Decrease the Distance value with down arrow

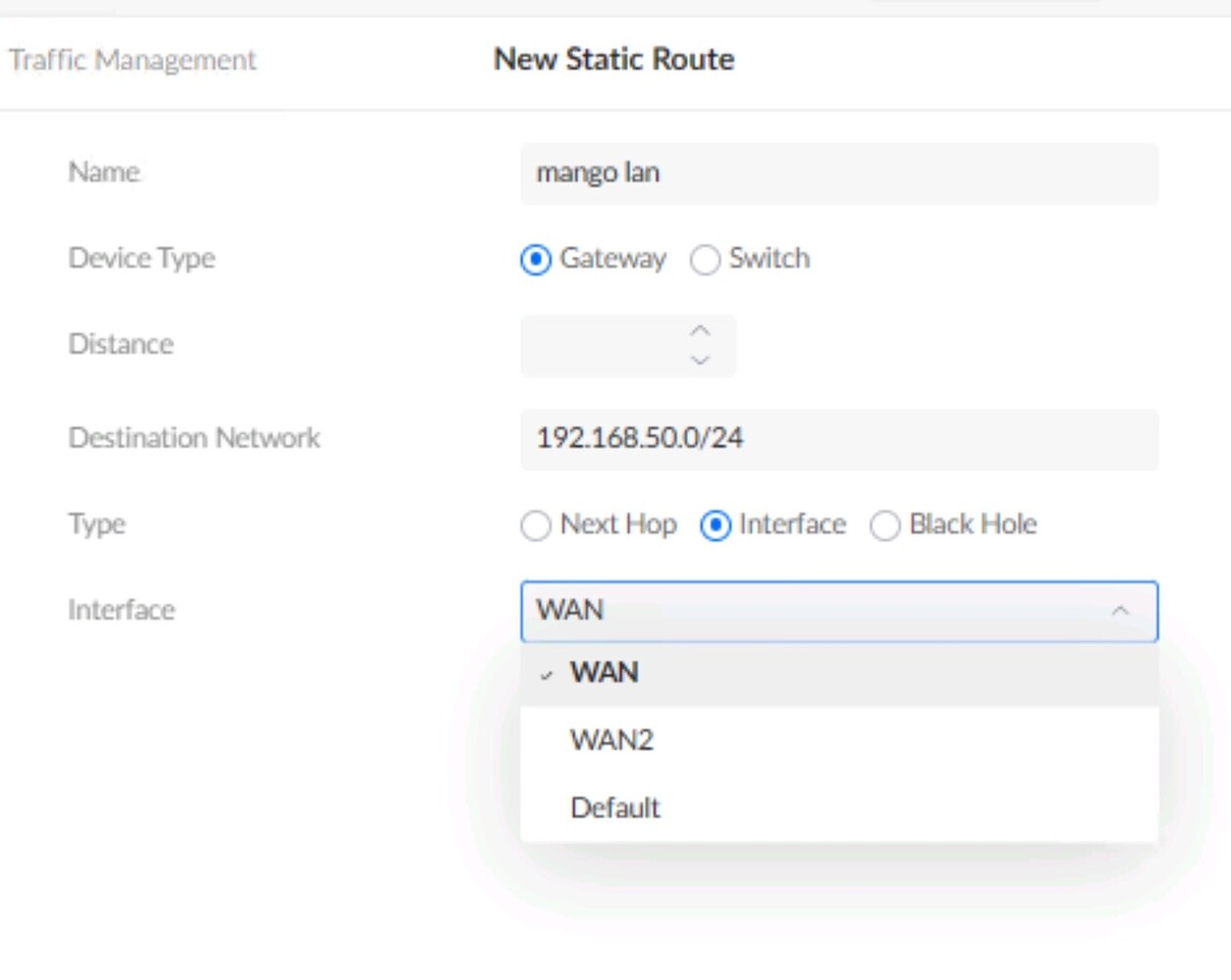(x=700, y=360)
